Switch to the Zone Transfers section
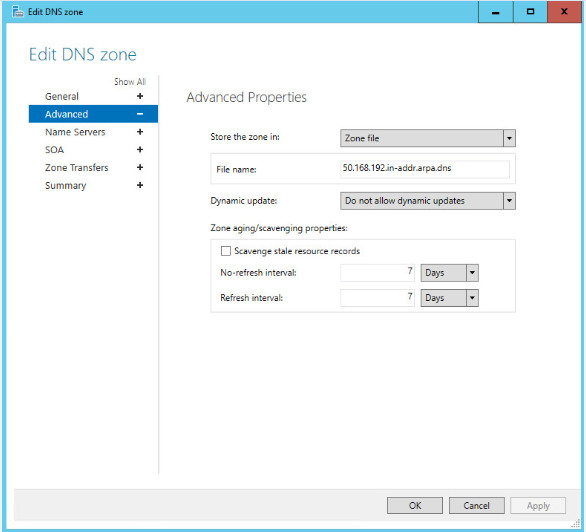Viewport: 586px width, 532px height. click(77, 167)
